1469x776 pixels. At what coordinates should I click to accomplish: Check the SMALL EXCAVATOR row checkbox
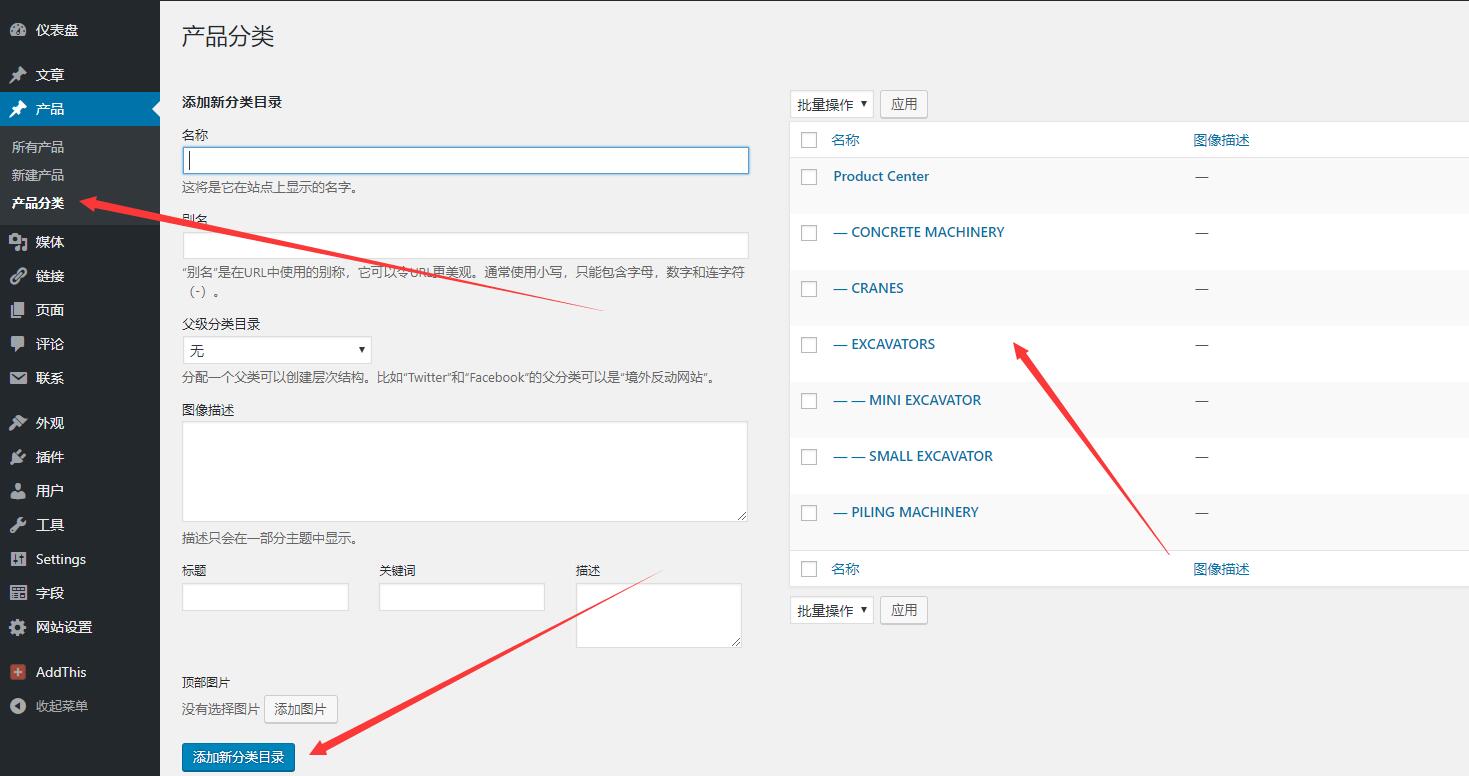point(810,456)
